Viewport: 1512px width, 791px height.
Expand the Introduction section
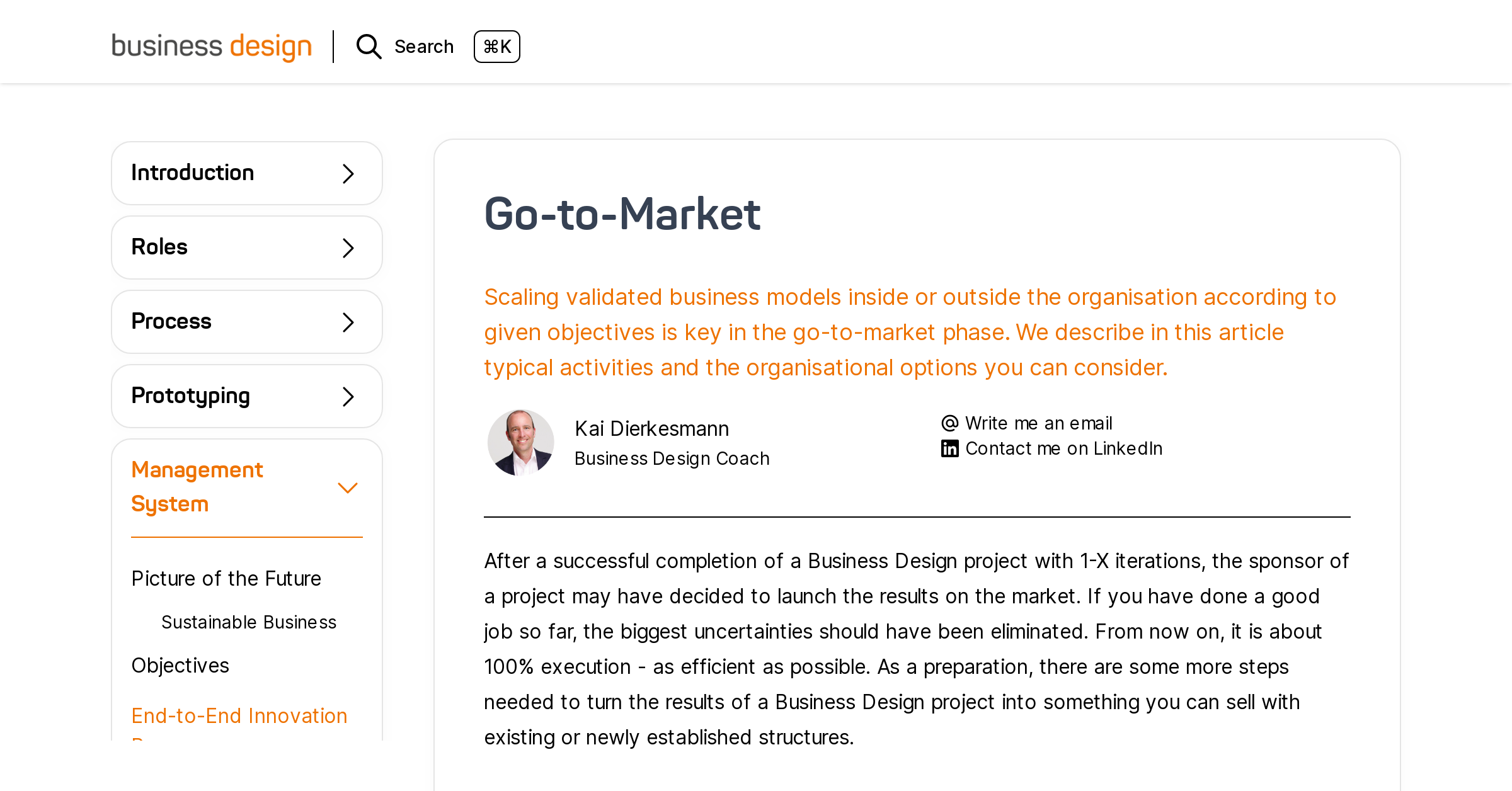pos(246,173)
